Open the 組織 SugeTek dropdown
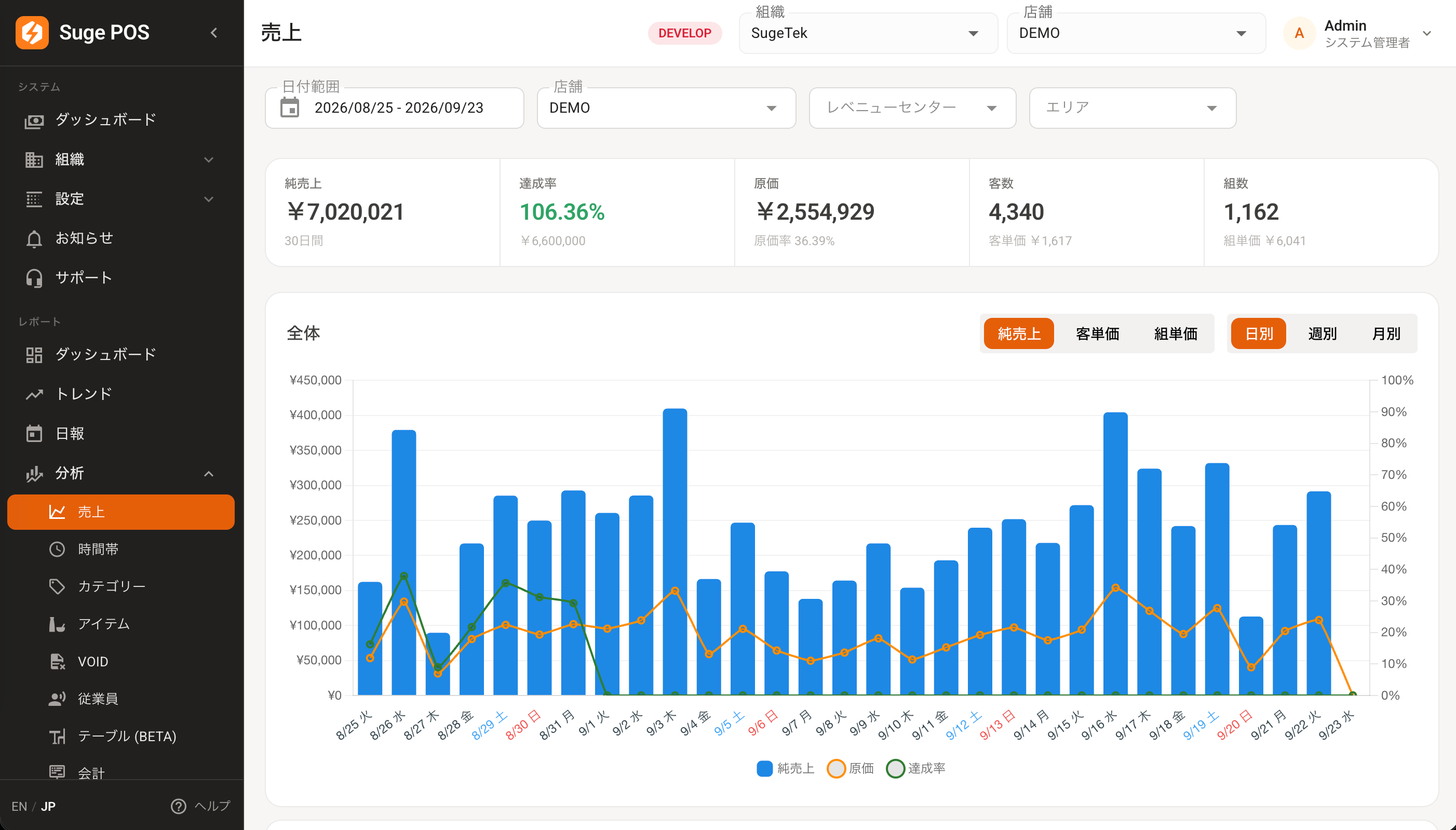Image resolution: width=1456 pixels, height=830 pixels. click(868, 33)
